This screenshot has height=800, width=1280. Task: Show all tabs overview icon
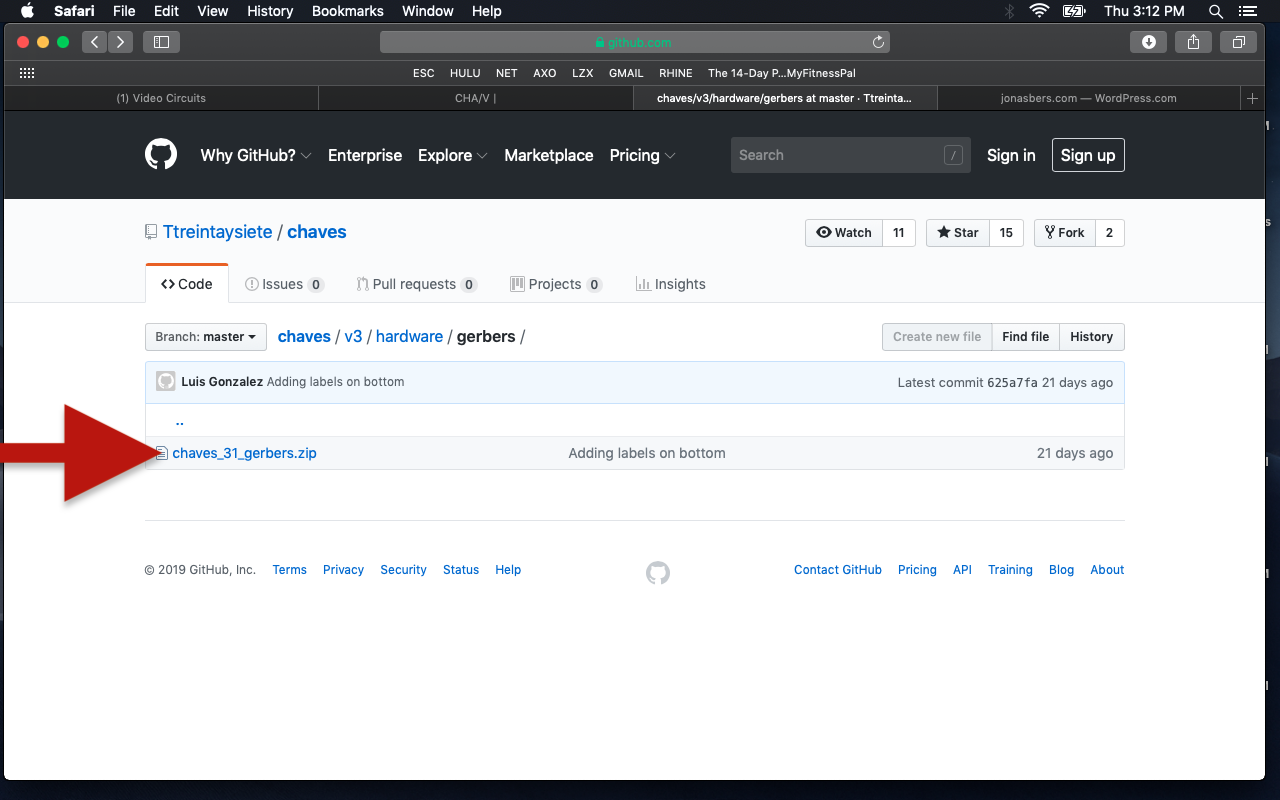point(1238,42)
